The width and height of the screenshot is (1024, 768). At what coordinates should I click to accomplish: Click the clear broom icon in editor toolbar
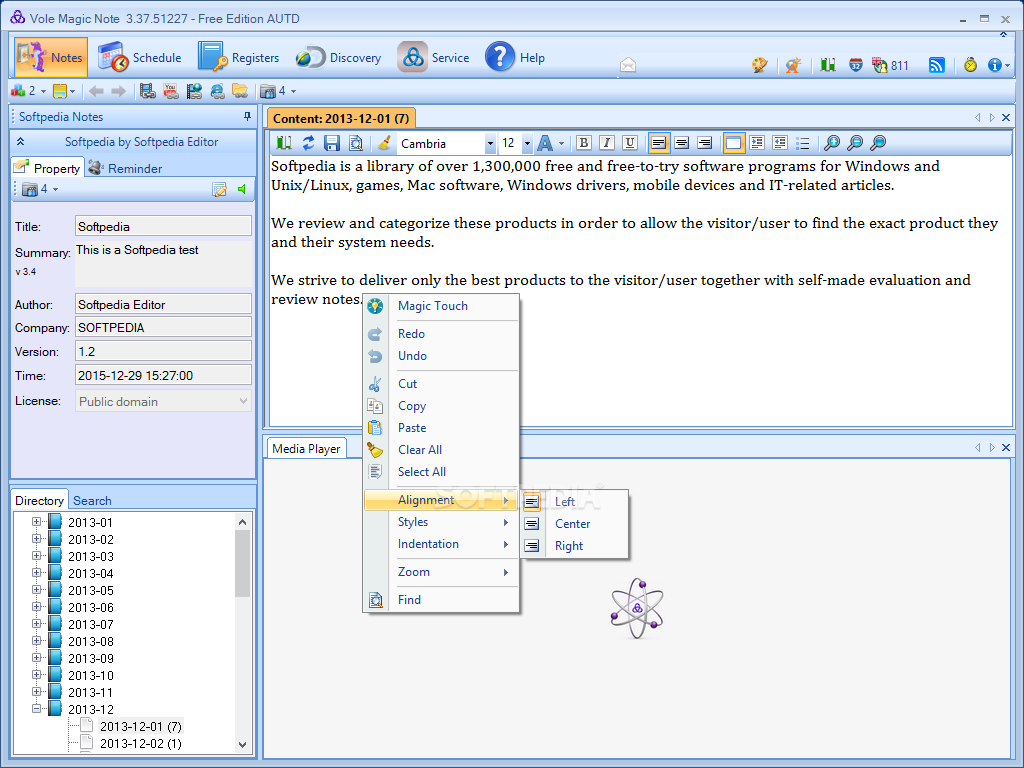385,143
